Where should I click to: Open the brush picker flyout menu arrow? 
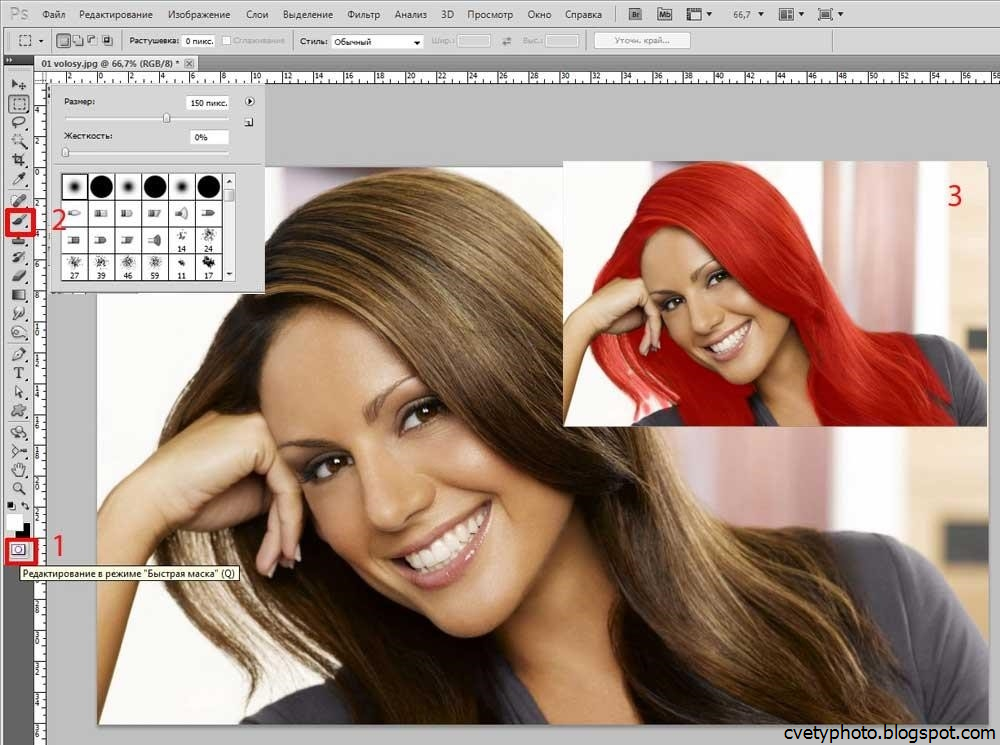pyautogui.click(x=249, y=101)
